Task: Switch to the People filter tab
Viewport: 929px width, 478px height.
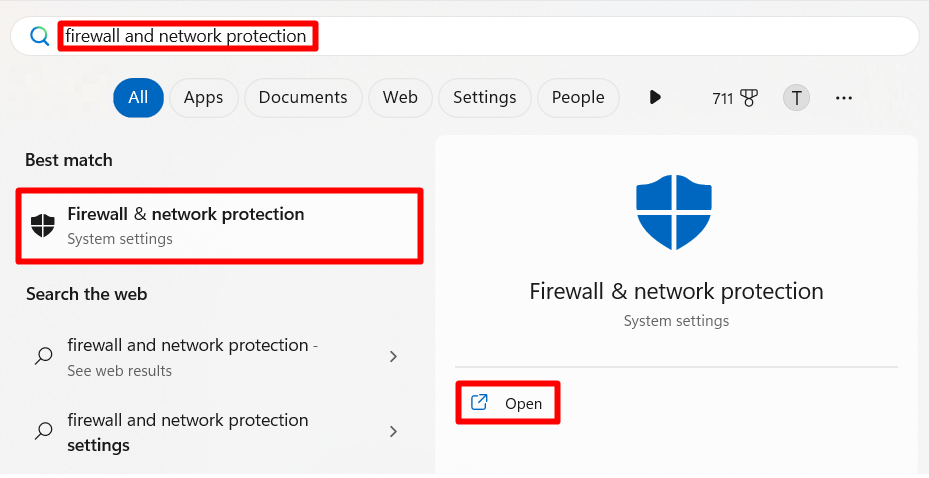Action: click(578, 98)
